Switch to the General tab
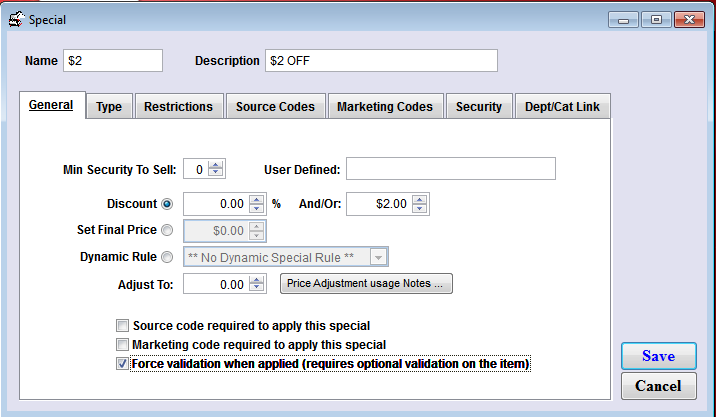The width and height of the screenshot is (716, 417). 51,105
